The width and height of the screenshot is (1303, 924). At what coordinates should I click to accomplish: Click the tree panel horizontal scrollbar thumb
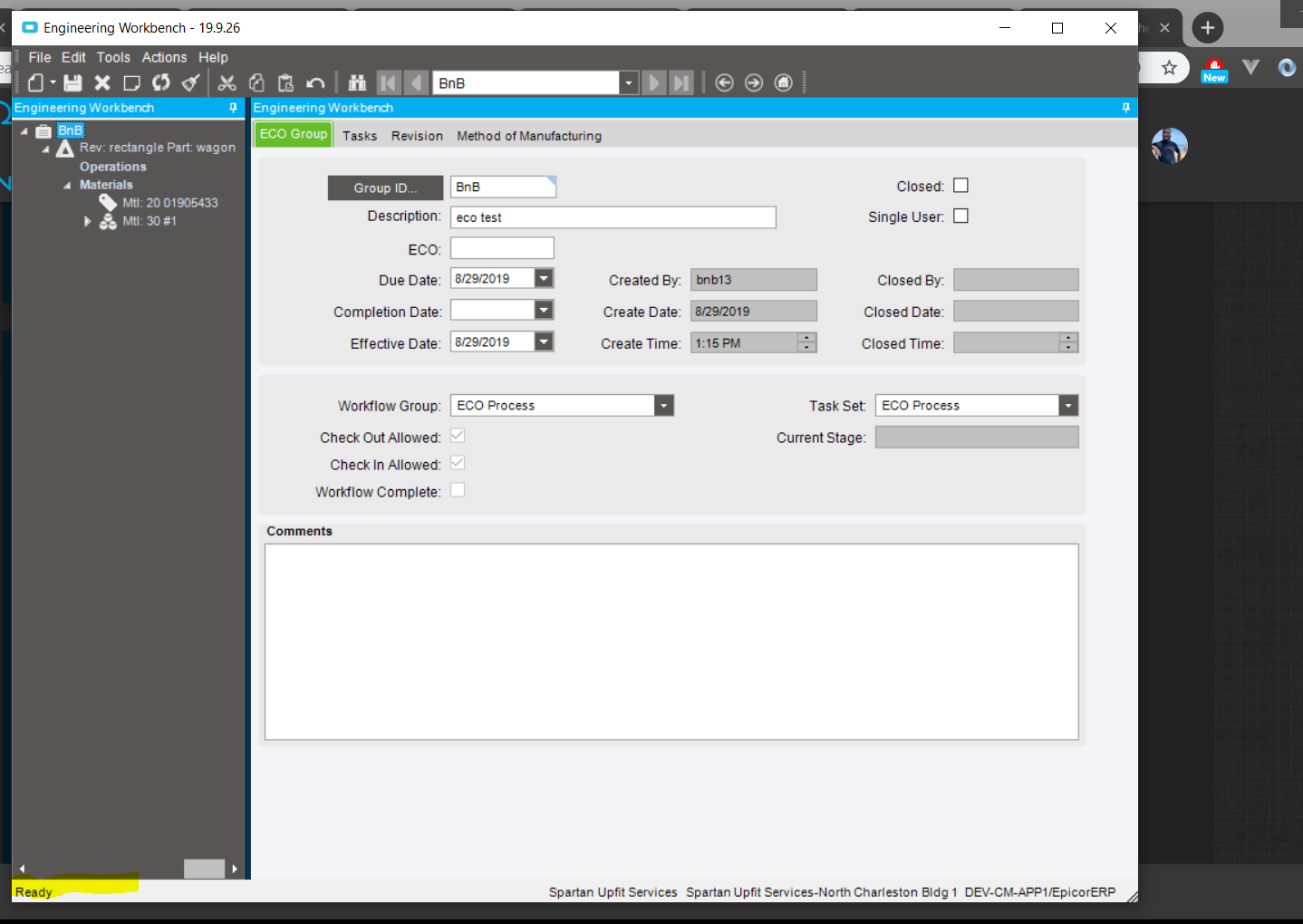pyautogui.click(x=204, y=869)
